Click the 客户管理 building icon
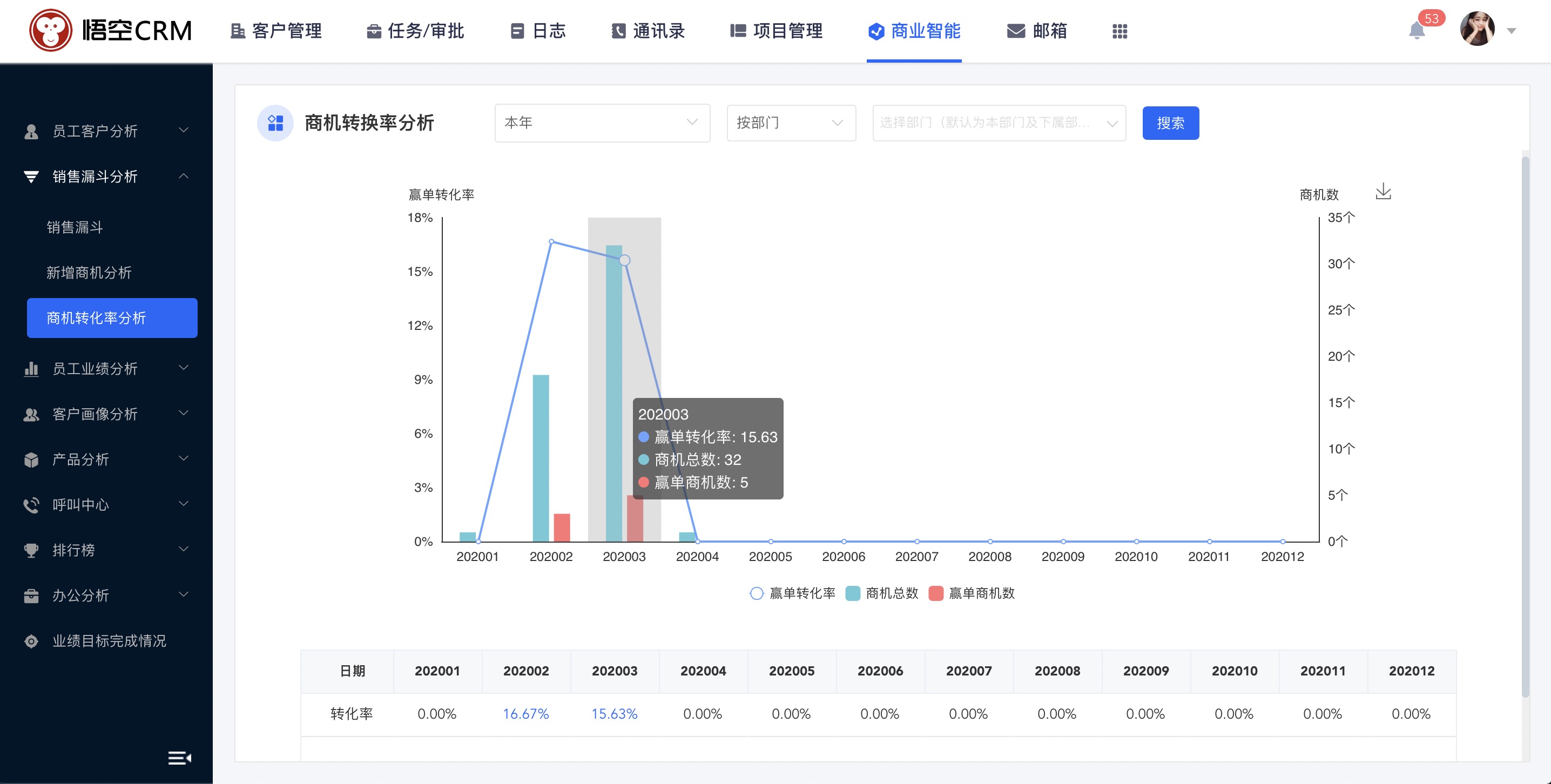Image resolution: width=1551 pixels, height=784 pixels. coord(238,31)
